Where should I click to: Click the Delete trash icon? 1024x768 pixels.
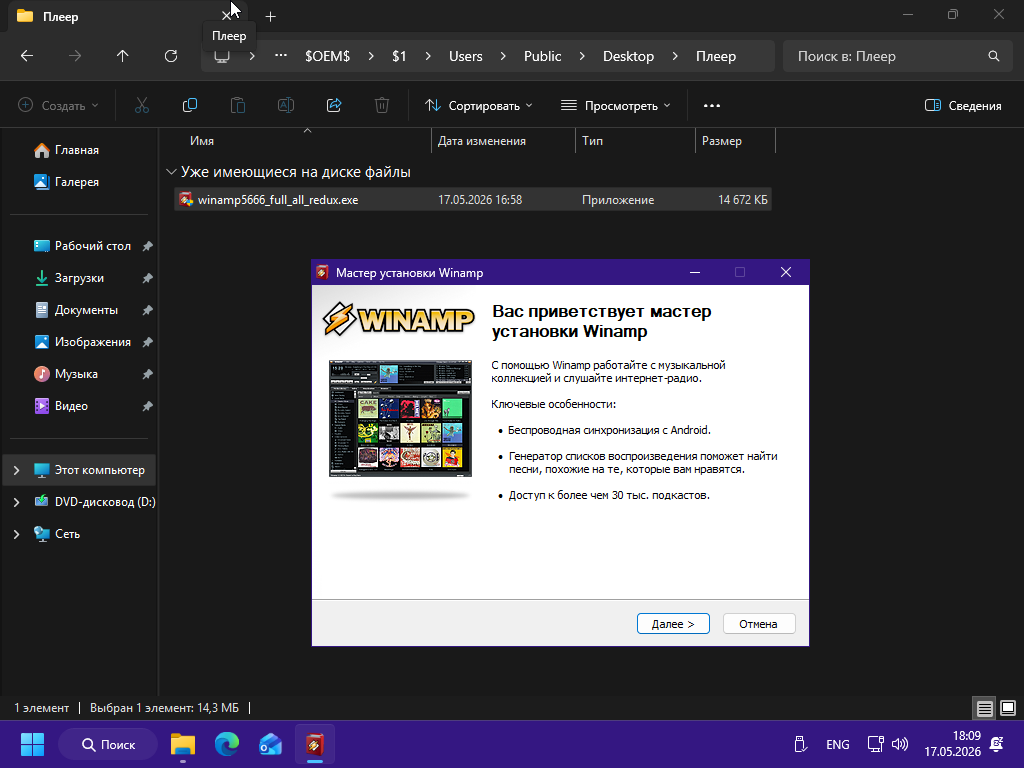pyautogui.click(x=382, y=105)
